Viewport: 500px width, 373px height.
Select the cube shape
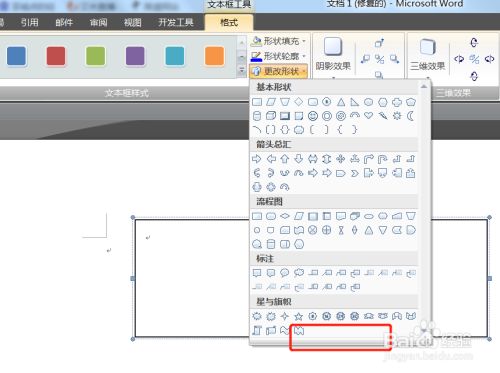pyautogui.click(x=271, y=116)
